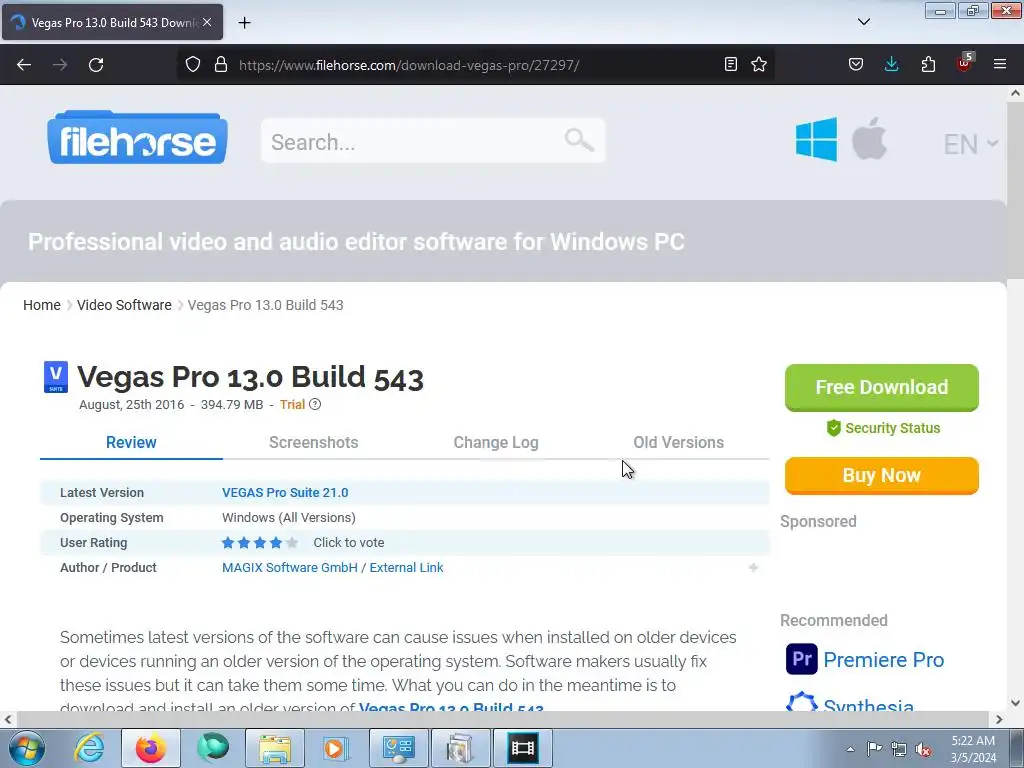Open the media player taskbar icon
Image resolution: width=1024 pixels, height=768 pixels.
[x=336, y=748]
